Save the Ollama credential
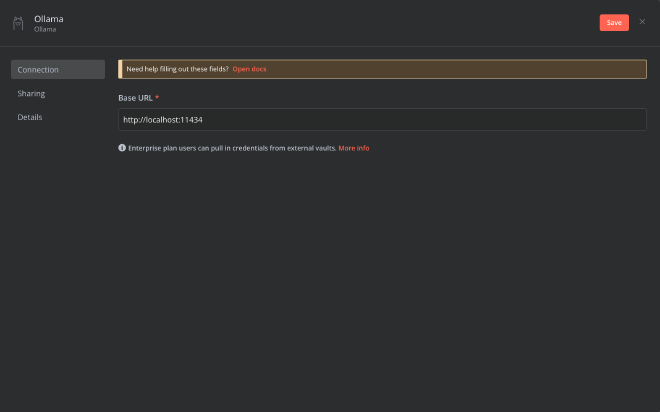The image size is (660, 412). point(614,23)
